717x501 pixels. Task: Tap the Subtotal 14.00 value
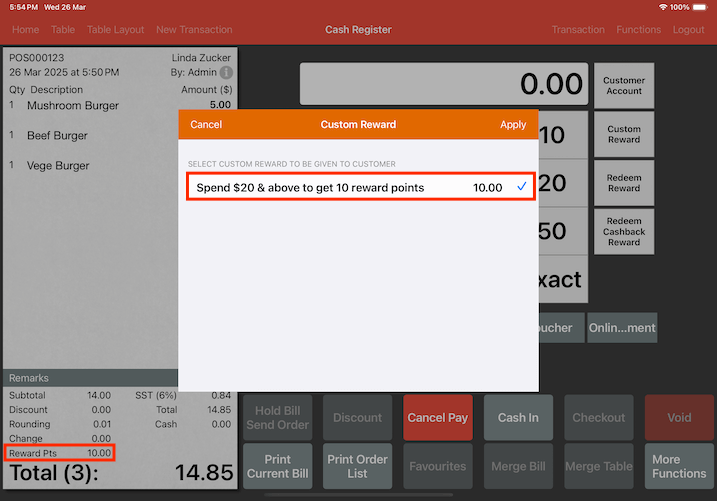[99, 395]
